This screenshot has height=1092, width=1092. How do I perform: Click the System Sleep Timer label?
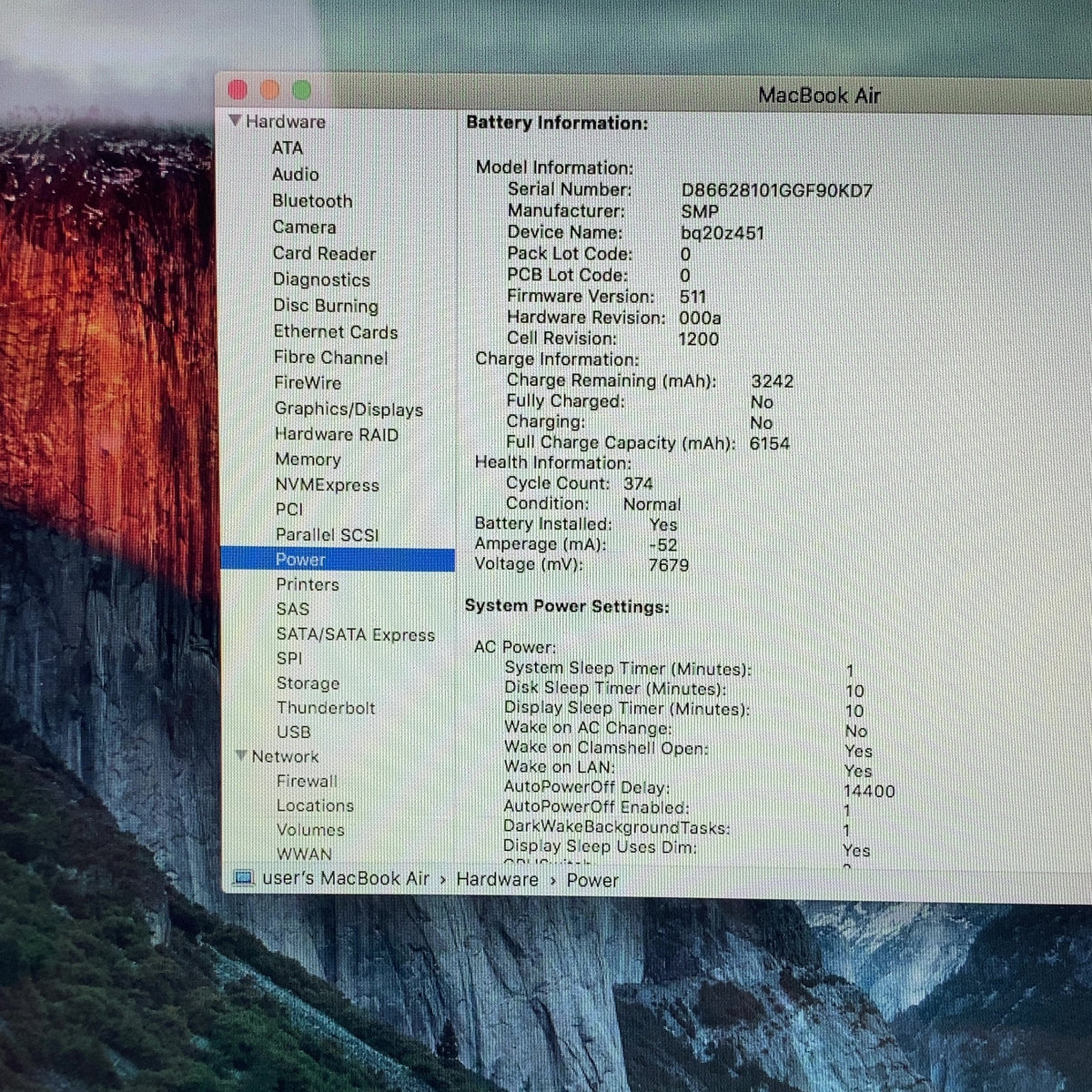pyautogui.click(x=628, y=668)
